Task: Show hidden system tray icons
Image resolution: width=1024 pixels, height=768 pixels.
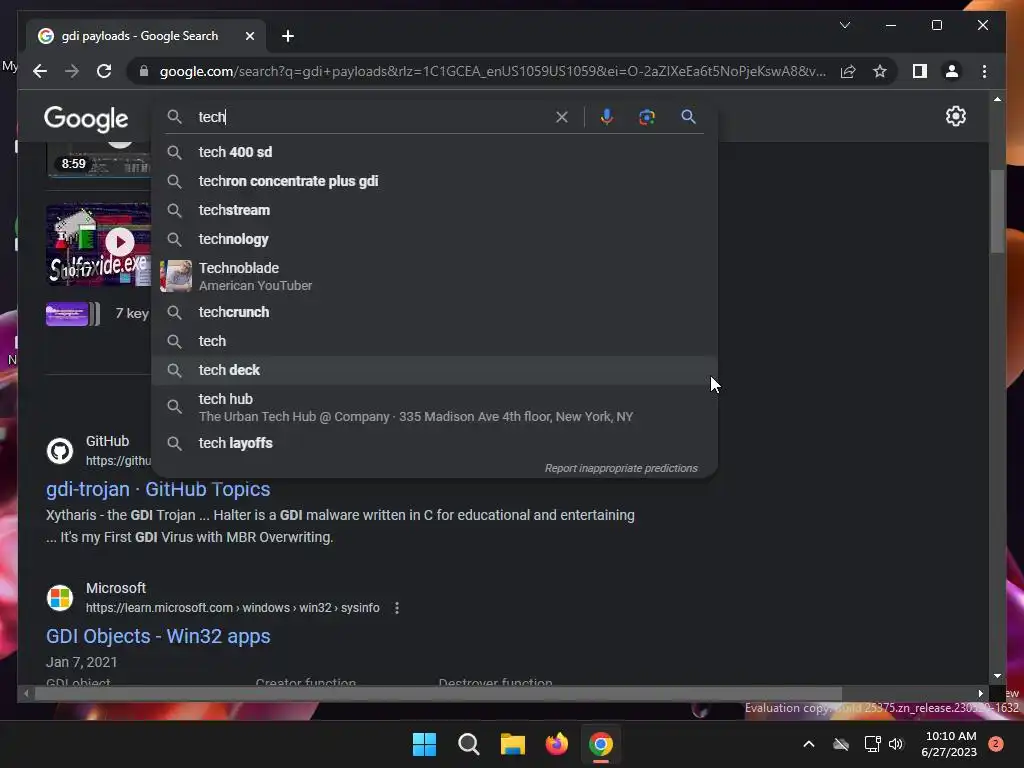Action: pyautogui.click(x=808, y=744)
